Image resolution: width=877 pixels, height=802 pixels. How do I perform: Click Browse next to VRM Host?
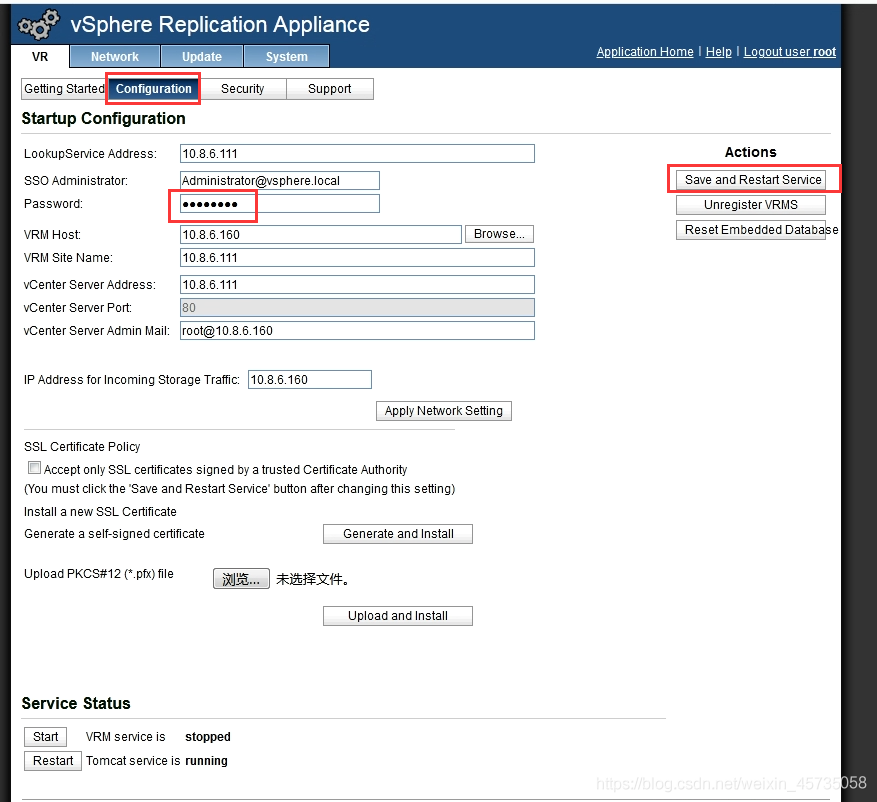point(499,234)
